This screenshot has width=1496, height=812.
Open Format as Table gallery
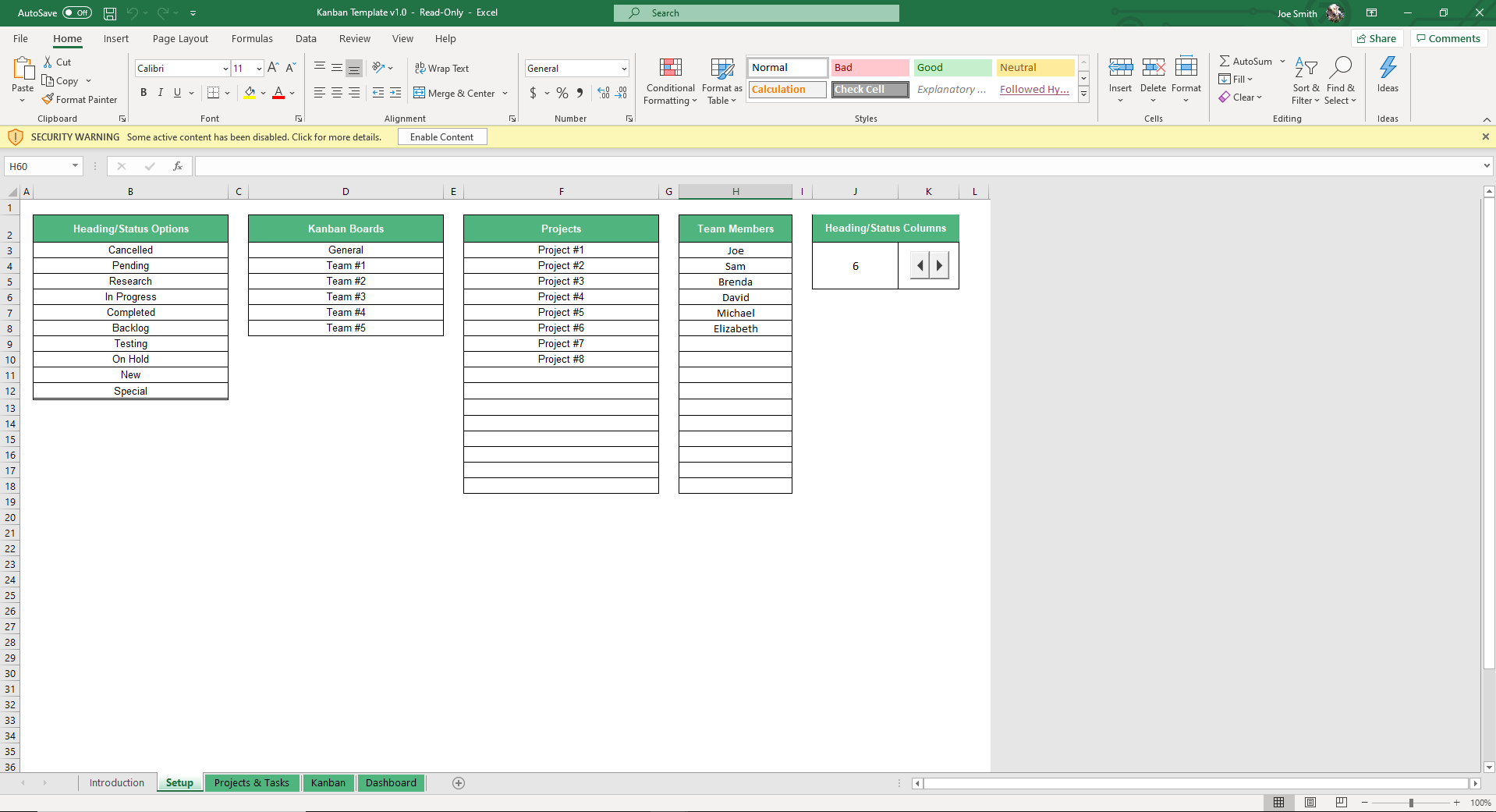click(722, 81)
